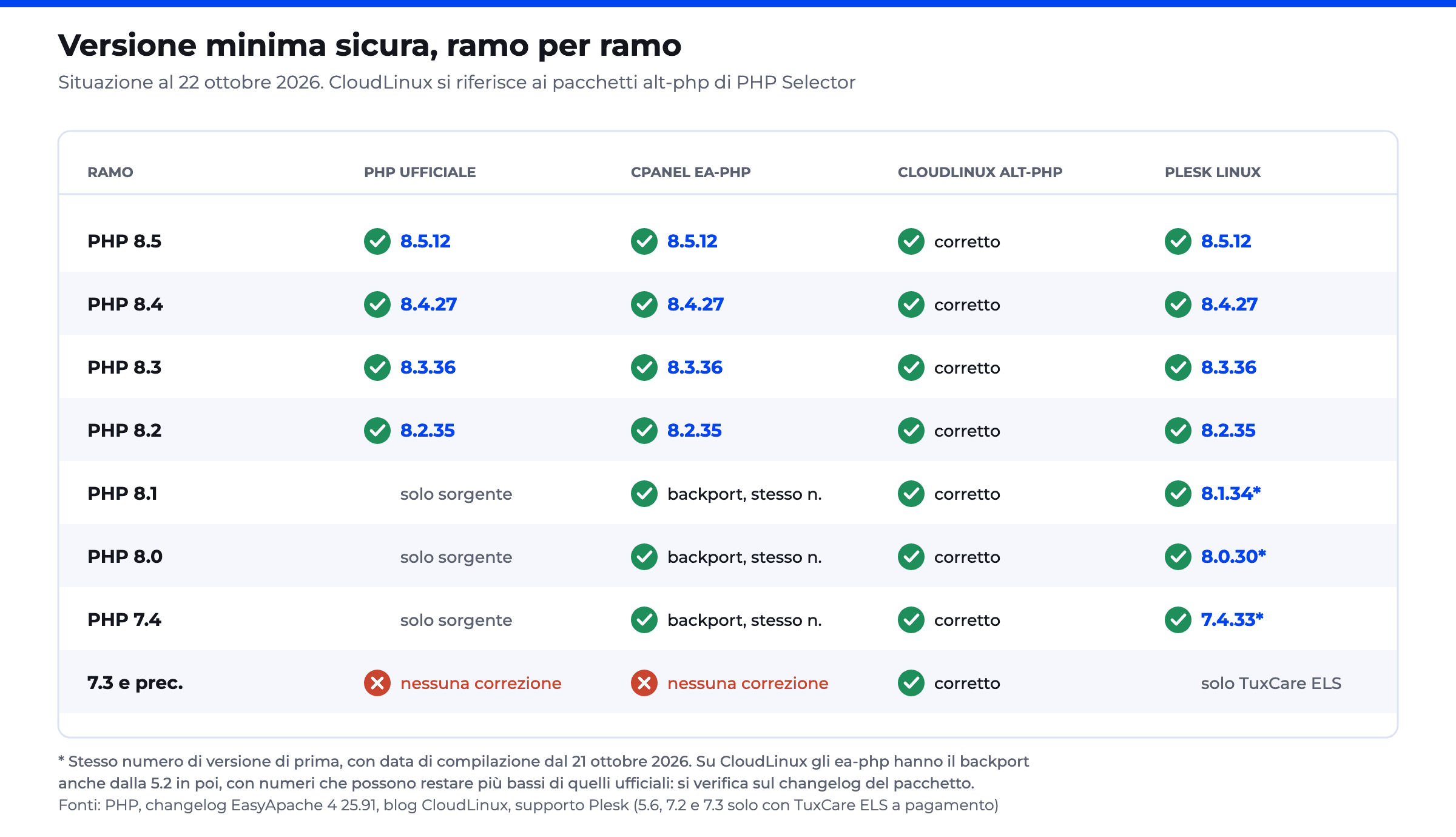The width and height of the screenshot is (1456, 837).
Task: Click the check icon beside Plesk 8.1.34*
Action: 1178,494
